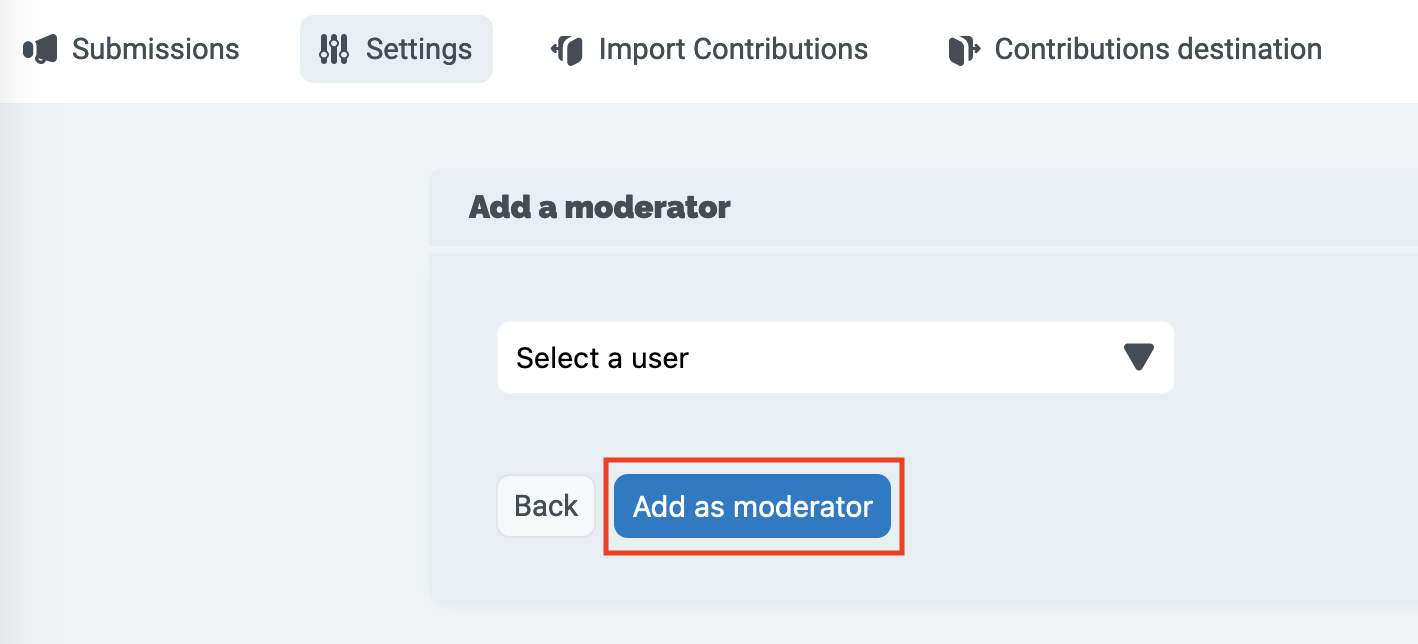This screenshot has width=1418, height=644.
Task: Click the blue Add as moderator button
Action: (x=752, y=506)
